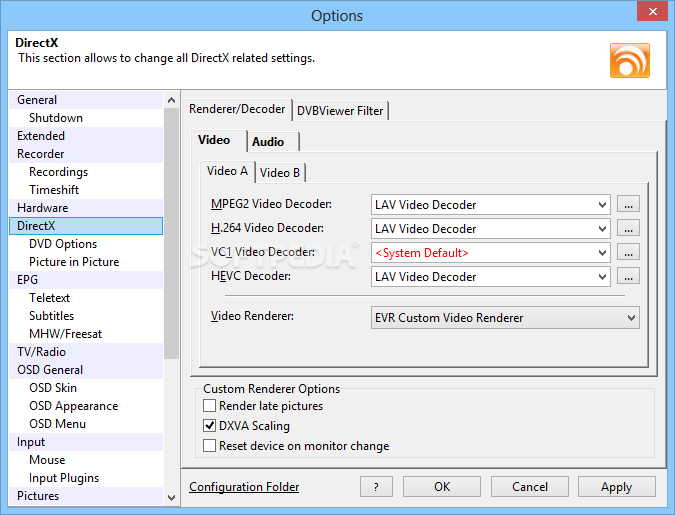Image resolution: width=675 pixels, height=515 pixels.
Task: Select Subtitles in options tree
Action: click(86, 316)
